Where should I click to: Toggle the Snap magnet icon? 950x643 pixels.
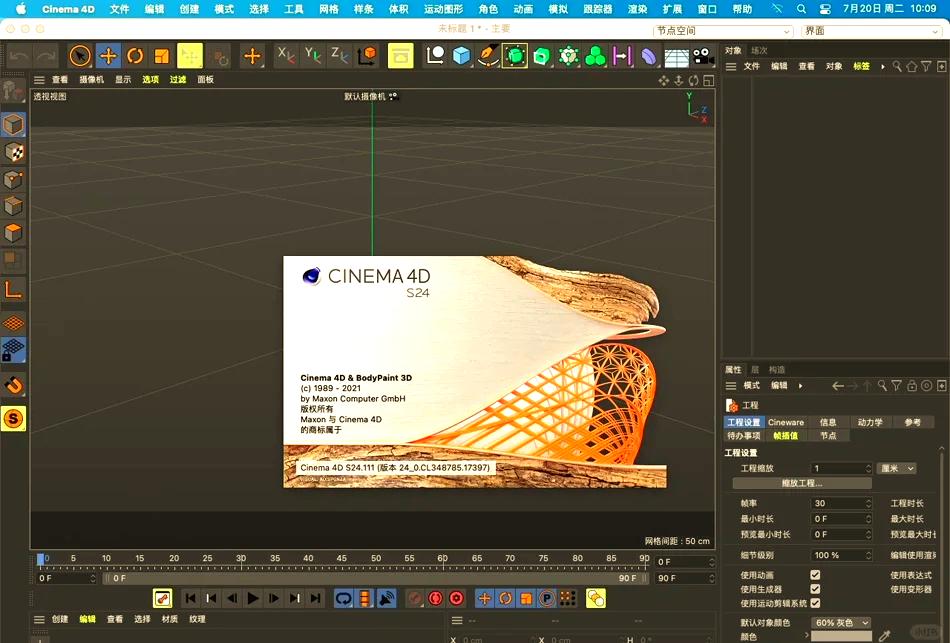coord(13,385)
